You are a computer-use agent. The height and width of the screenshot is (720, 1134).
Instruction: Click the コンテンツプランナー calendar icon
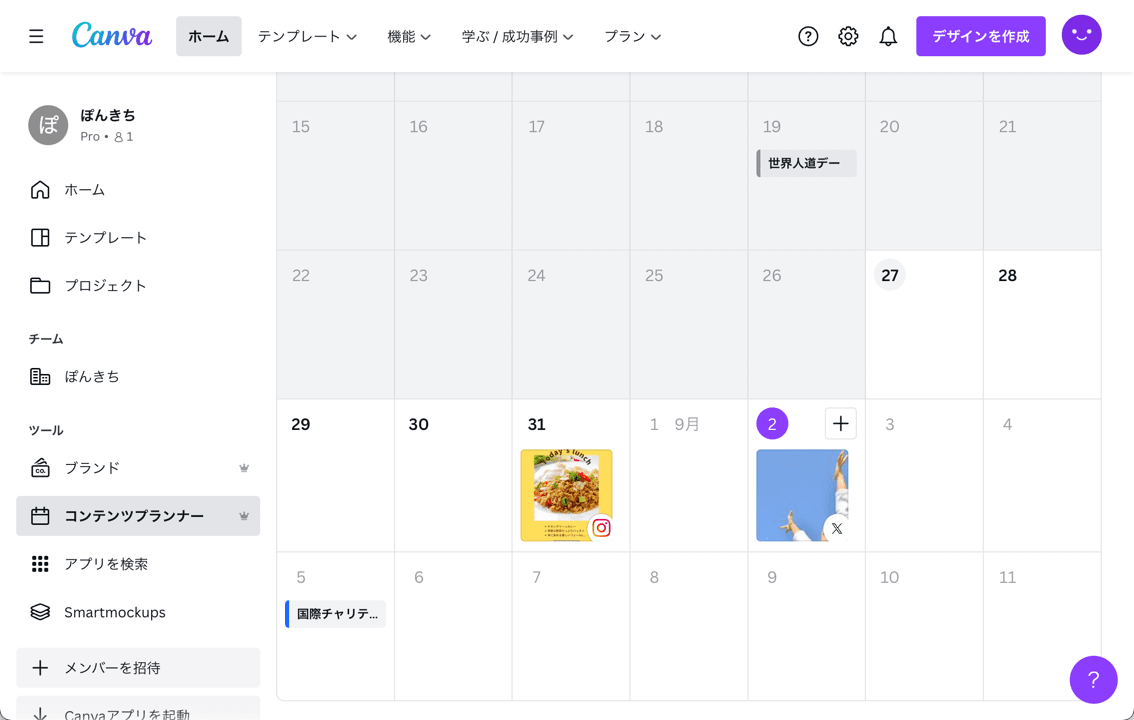pyautogui.click(x=40, y=516)
